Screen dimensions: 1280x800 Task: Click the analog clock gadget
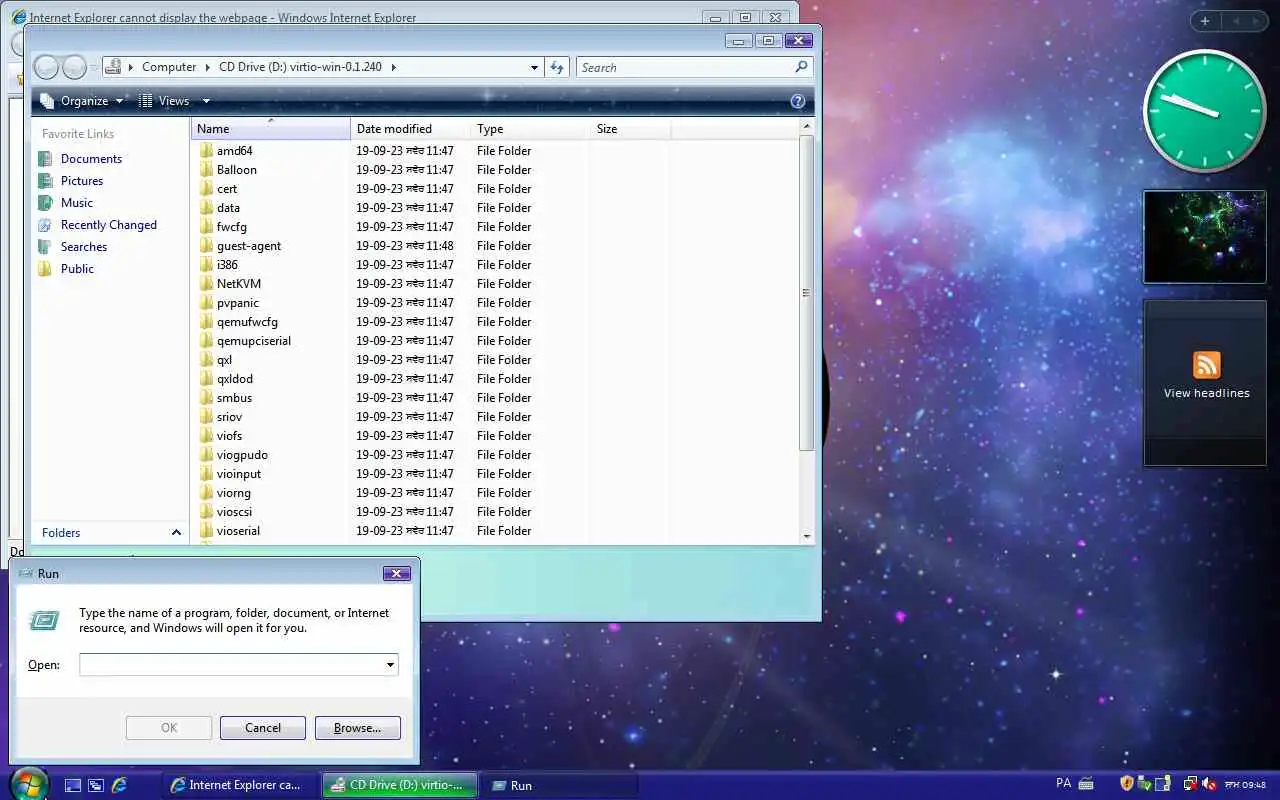point(1204,111)
